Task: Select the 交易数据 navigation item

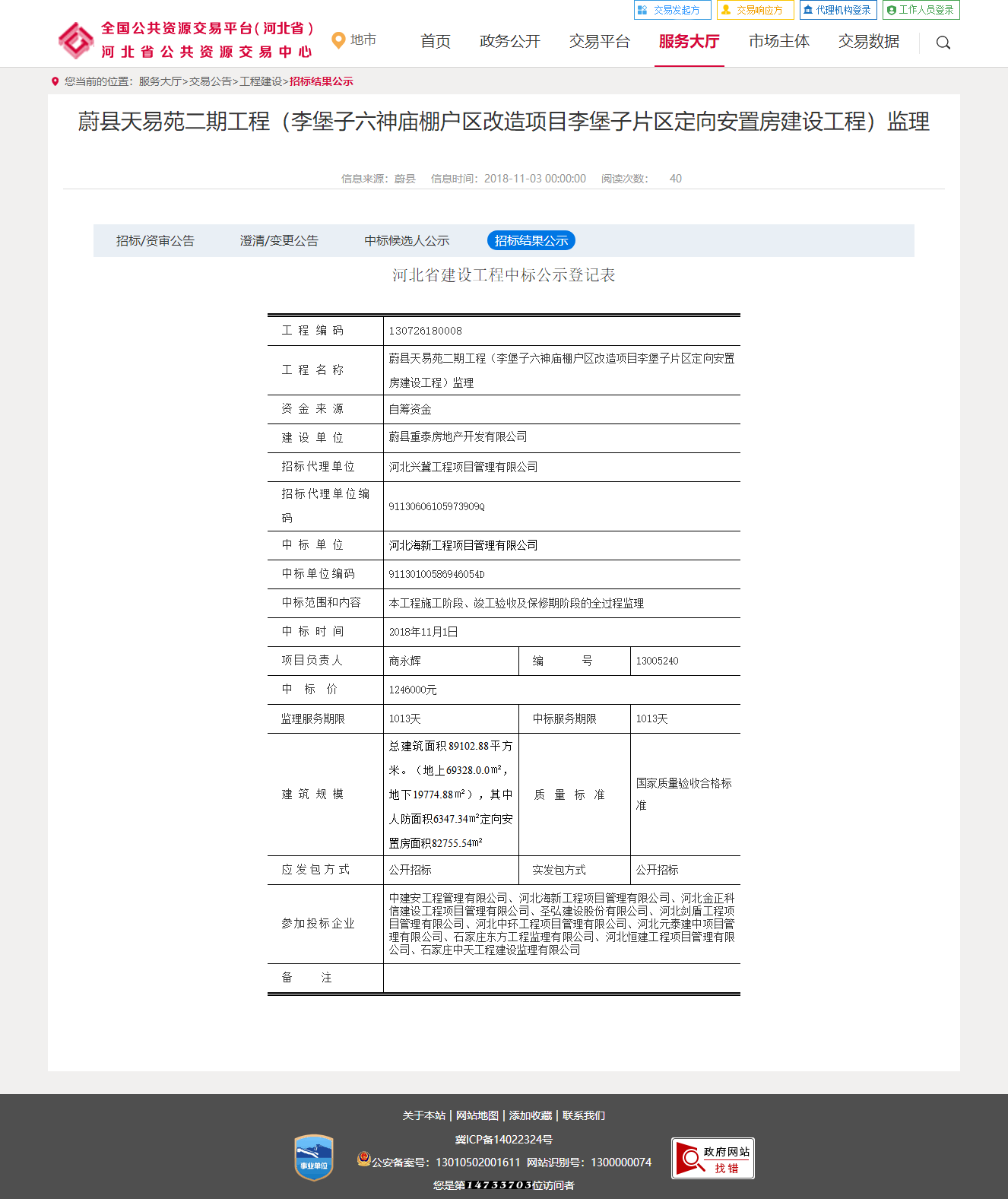Action: click(x=868, y=42)
